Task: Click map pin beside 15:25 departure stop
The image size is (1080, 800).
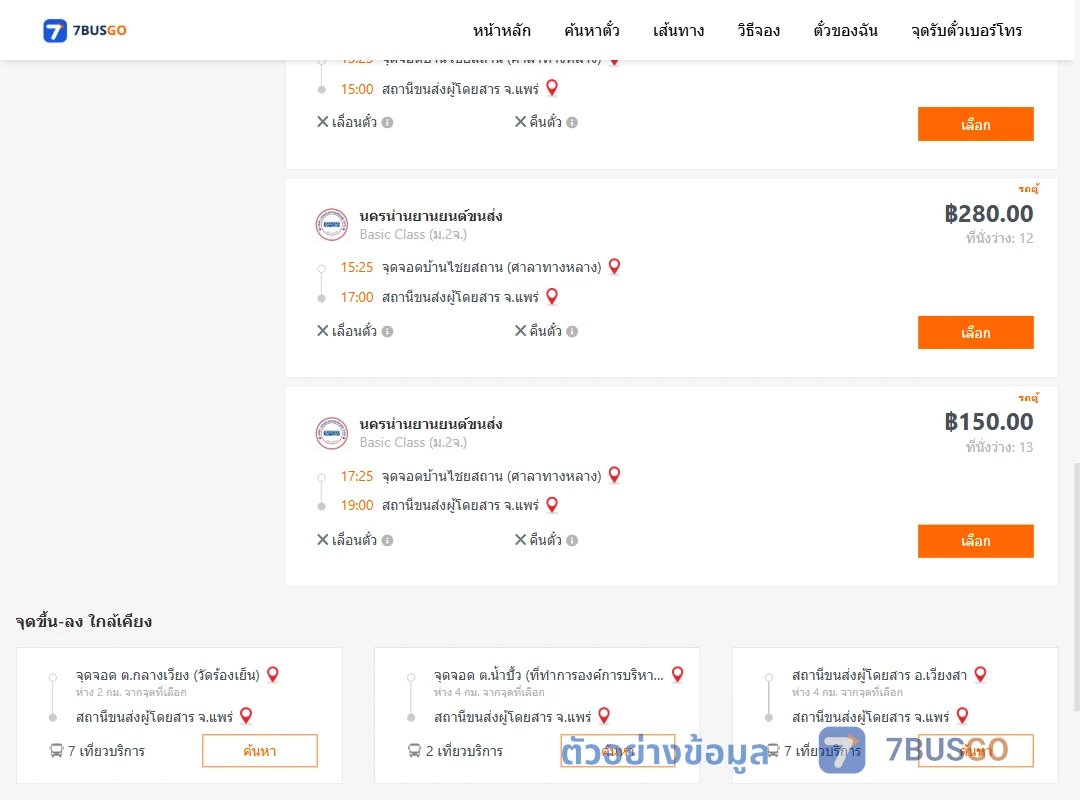Action: [614, 266]
